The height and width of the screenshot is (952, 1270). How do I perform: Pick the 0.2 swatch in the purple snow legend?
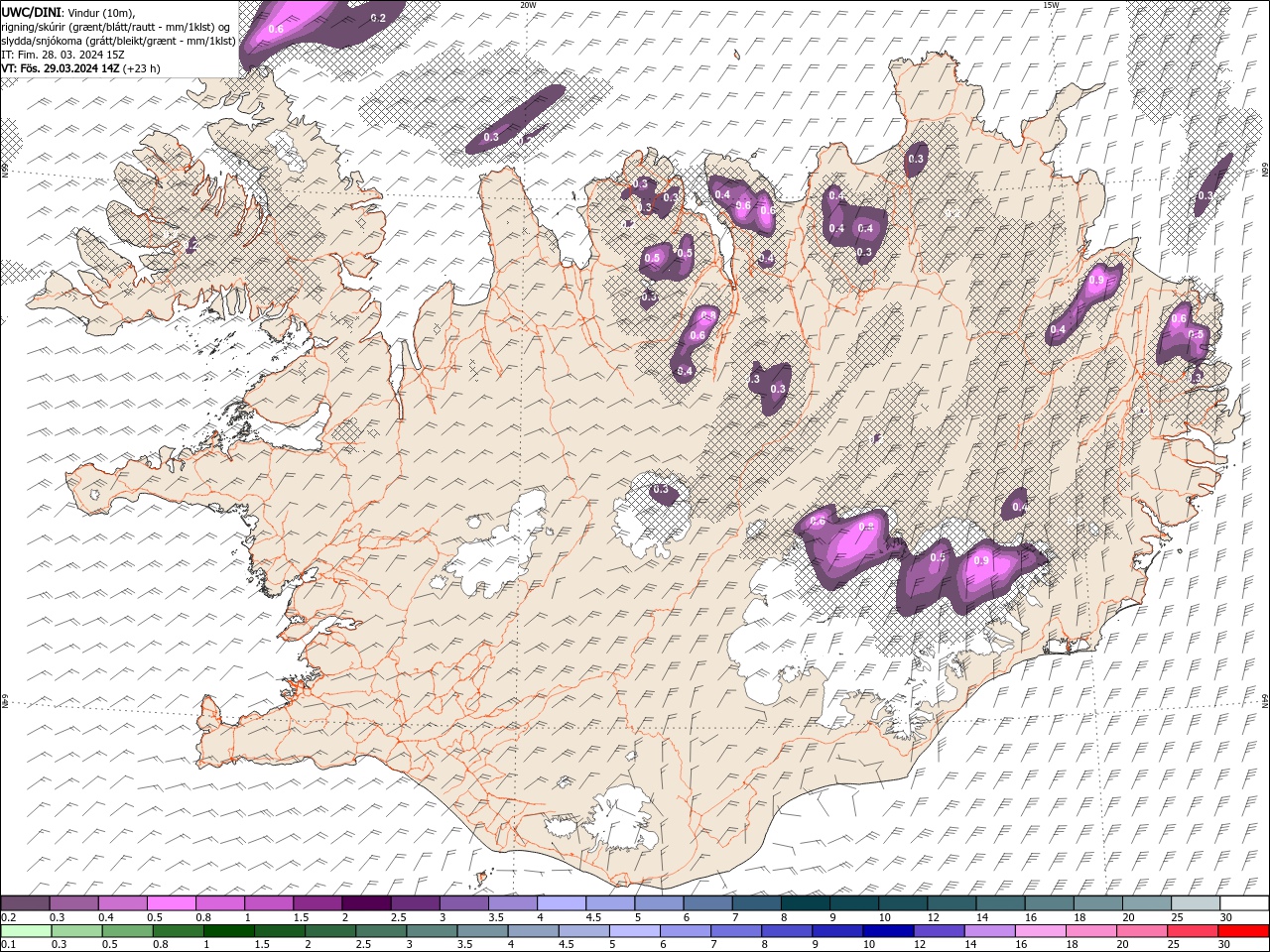point(25,903)
